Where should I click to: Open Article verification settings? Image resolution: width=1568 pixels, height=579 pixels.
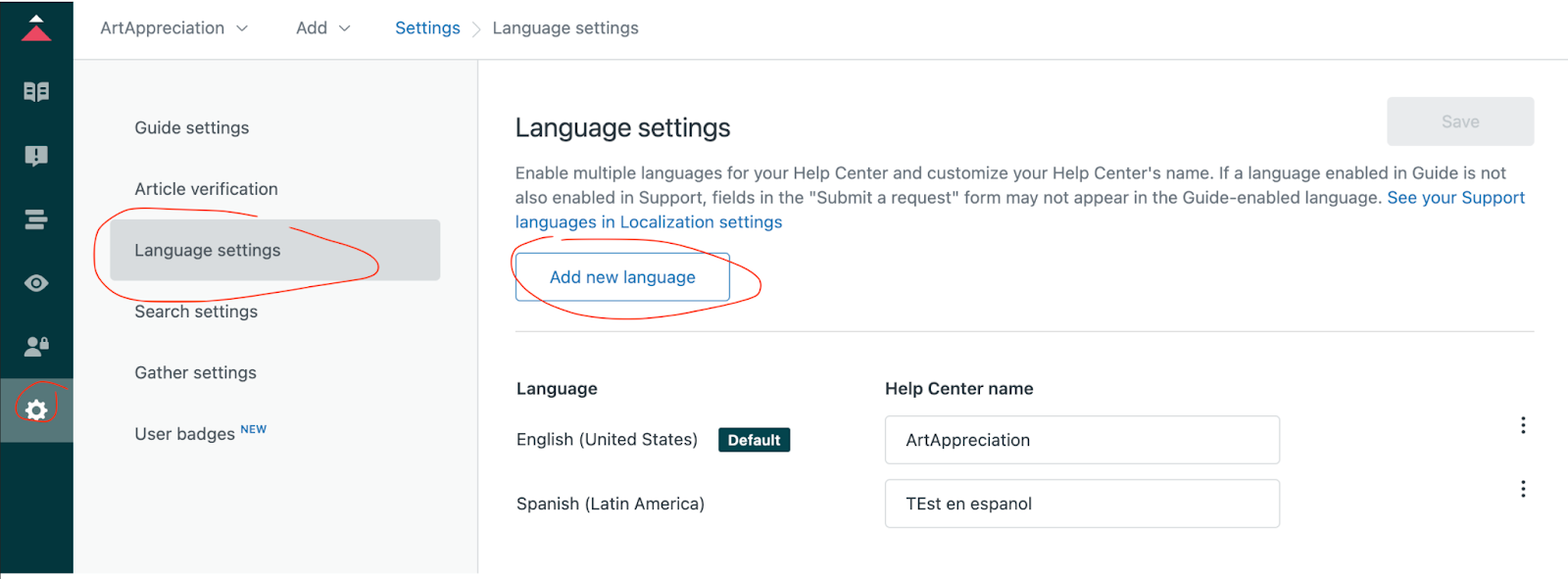(206, 189)
